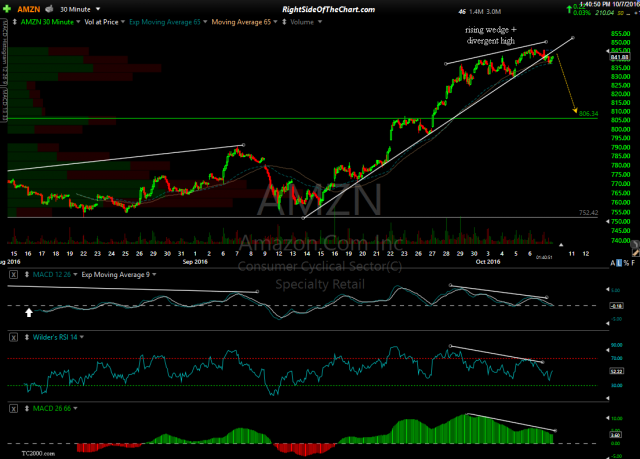The height and width of the screenshot is (459, 640).
Task: Click the Oct 2016 date axis label
Action: 488,262
